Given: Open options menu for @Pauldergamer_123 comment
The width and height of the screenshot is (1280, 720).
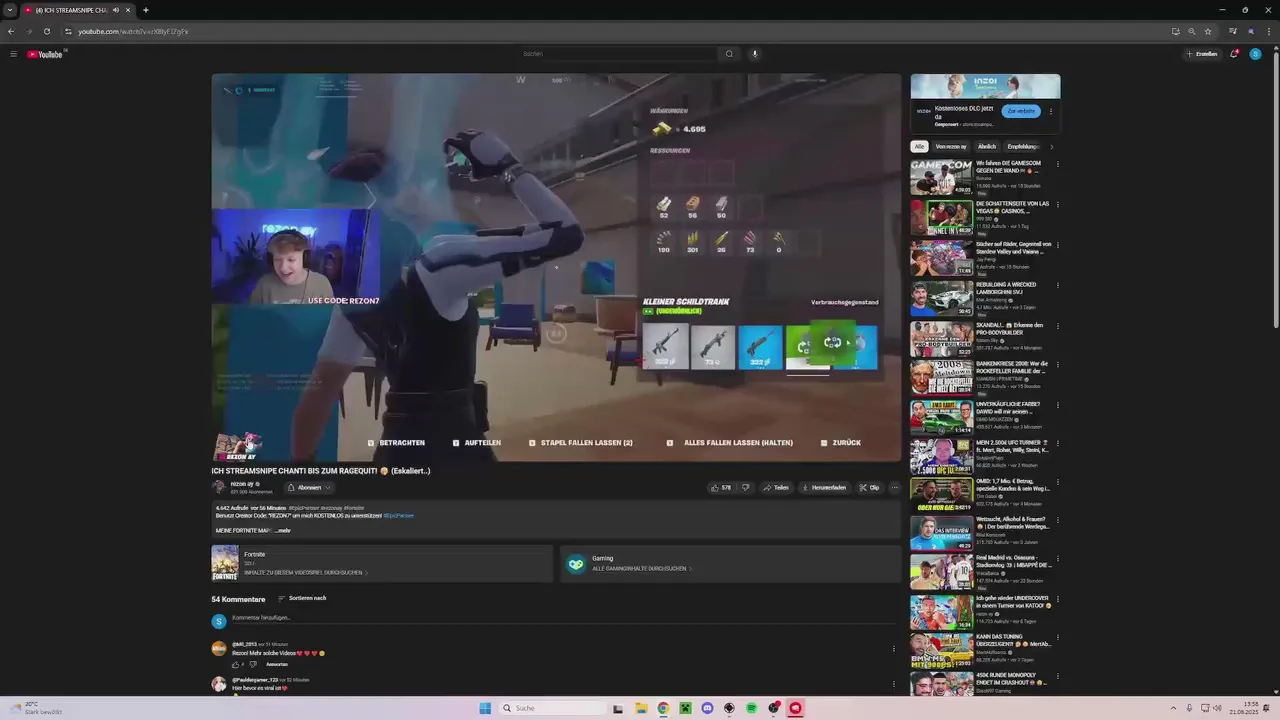Looking at the screenshot, I should pos(894,684).
